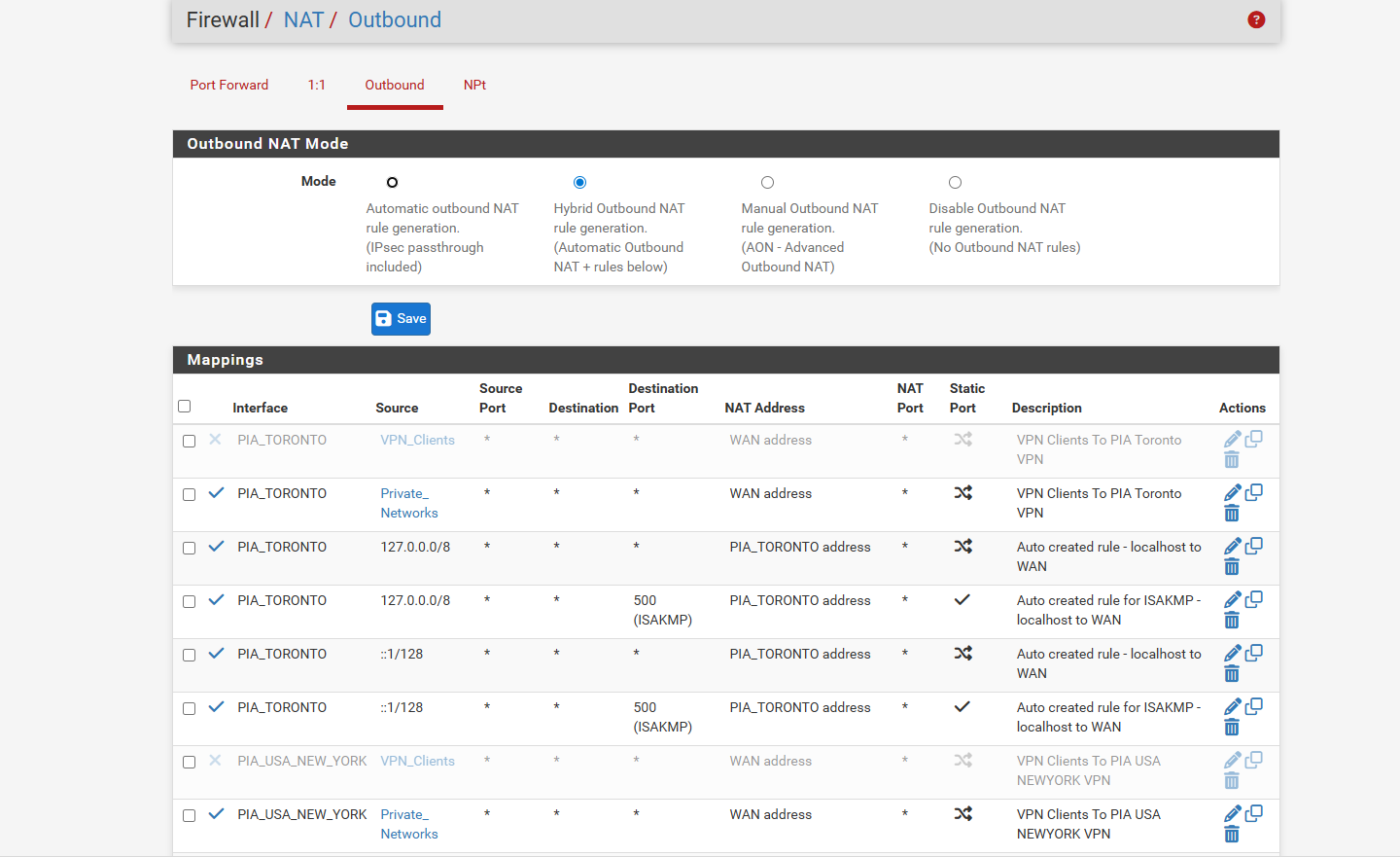Select Hybrid Outbound NAT rule generation
The height and width of the screenshot is (857, 1400).
click(x=579, y=183)
